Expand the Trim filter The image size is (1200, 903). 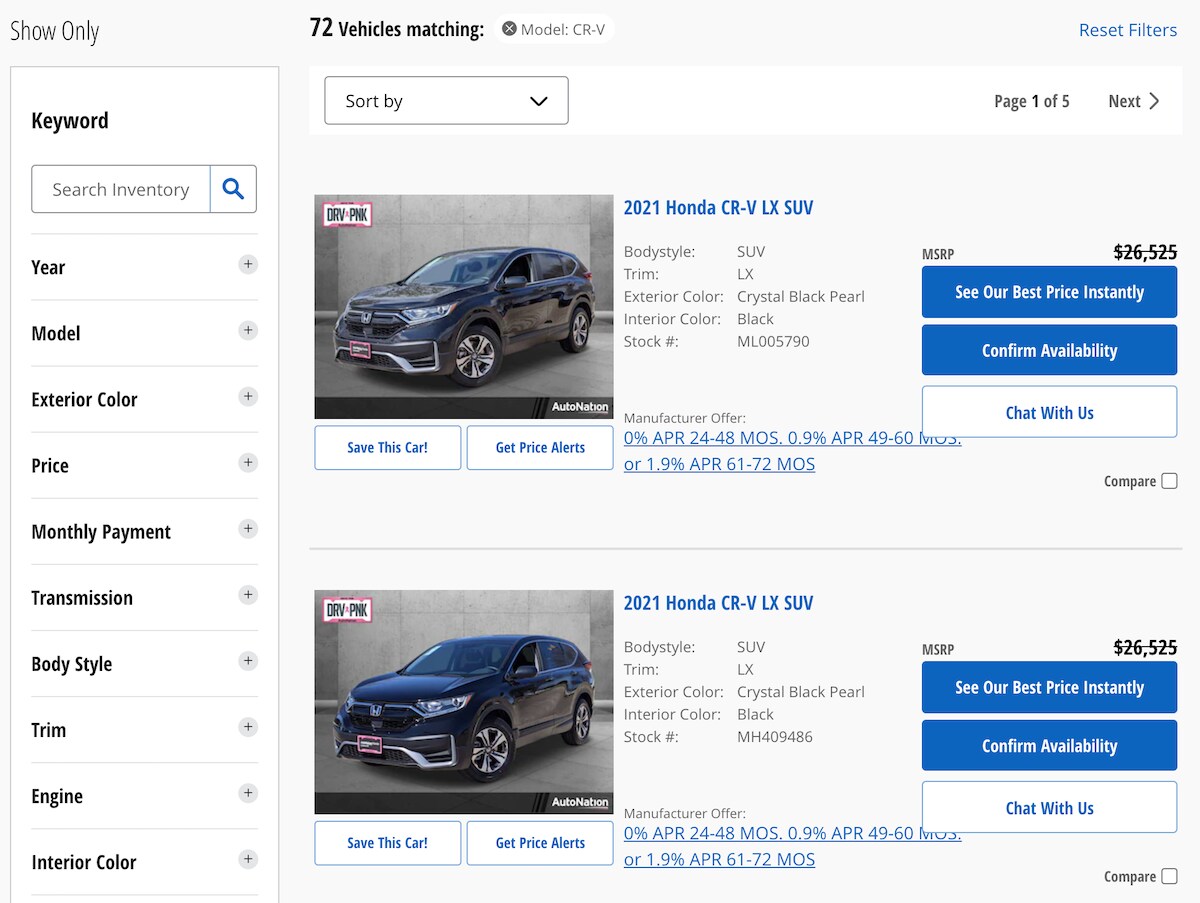click(248, 727)
